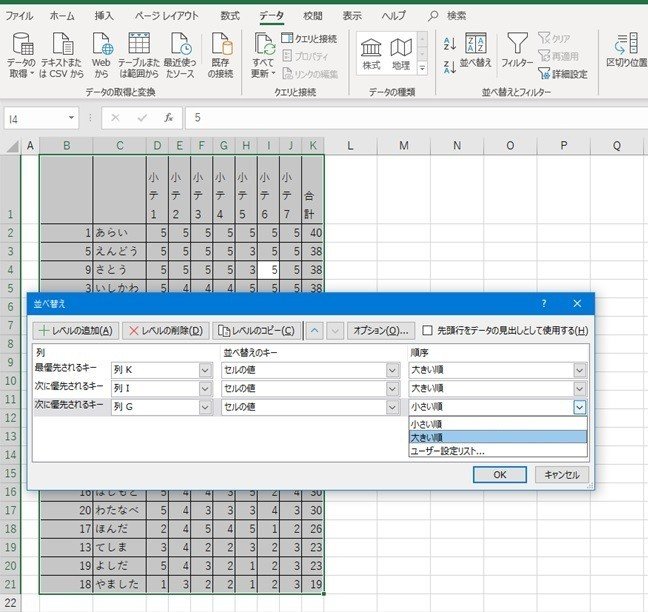Toggle 'use first row as headers' checkbox
Viewport: 648px width, 612px height.
coord(428,331)
